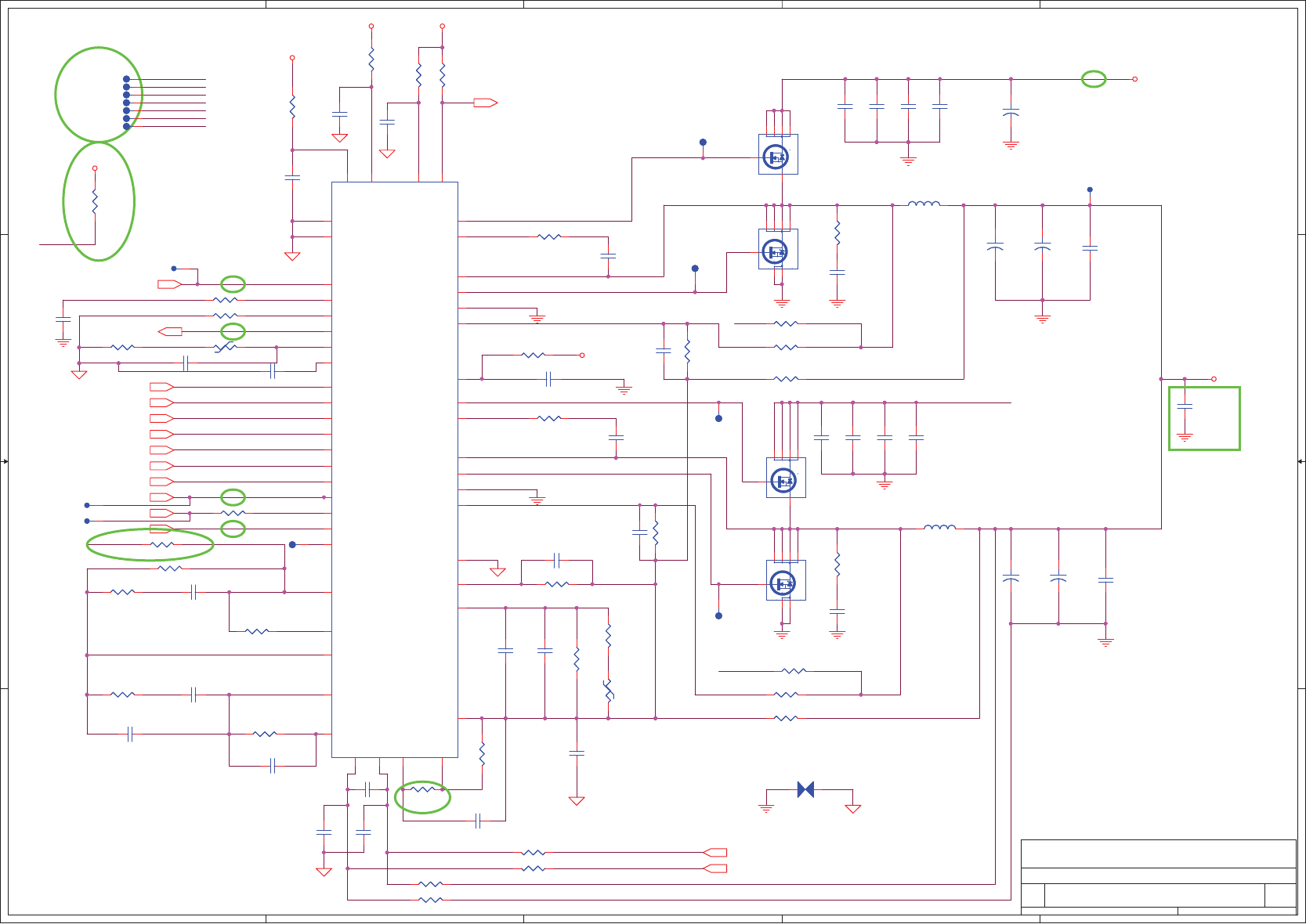Click the vertical slashed thermistor right of the IC
Image resolution: width=1306 pixels, height=924 pixels.
coord(608,691)
